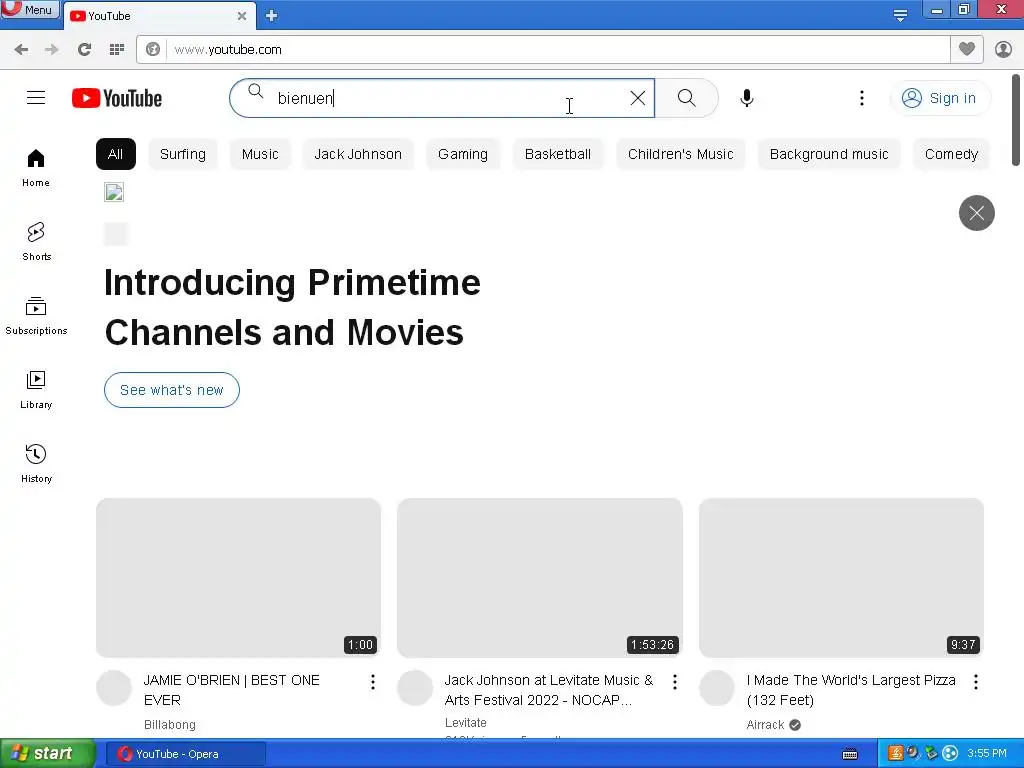This screenshot has height=768, width=1024.
Task: Click Levitate channel avatar
Action: click(x=415, y=688)
